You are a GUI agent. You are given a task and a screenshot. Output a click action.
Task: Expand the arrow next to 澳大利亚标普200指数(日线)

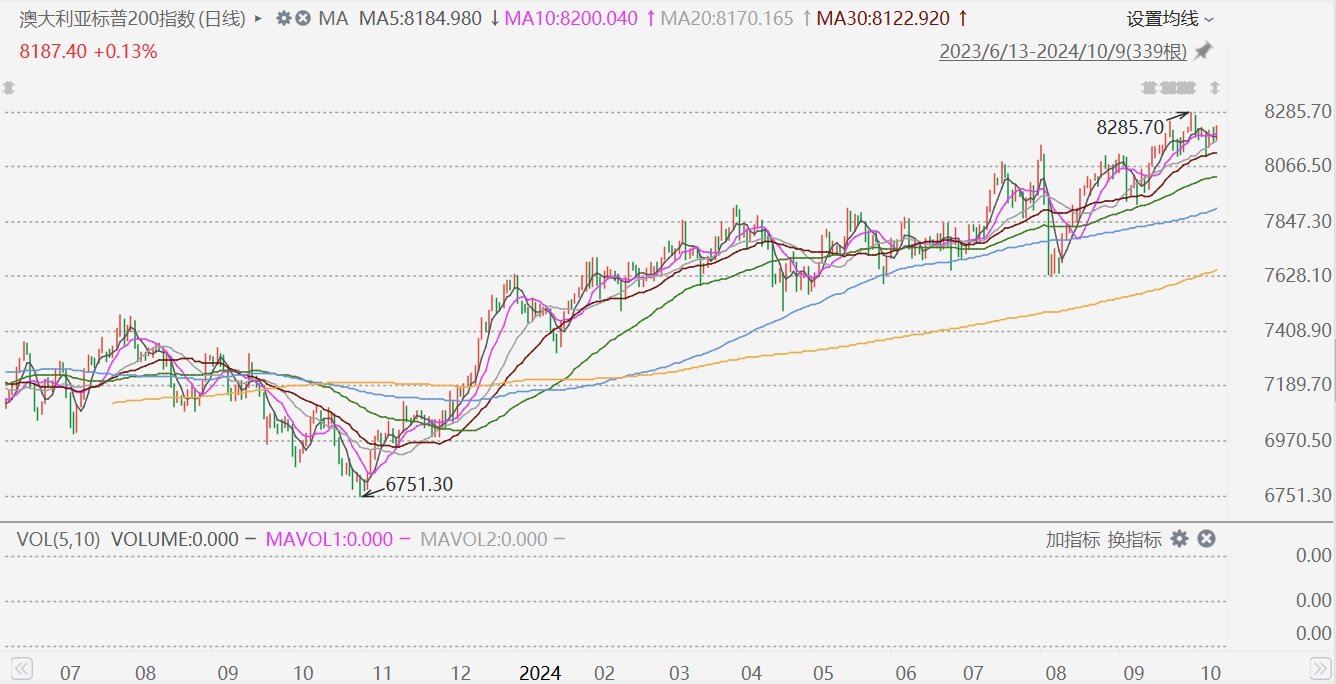coord(260,18)
